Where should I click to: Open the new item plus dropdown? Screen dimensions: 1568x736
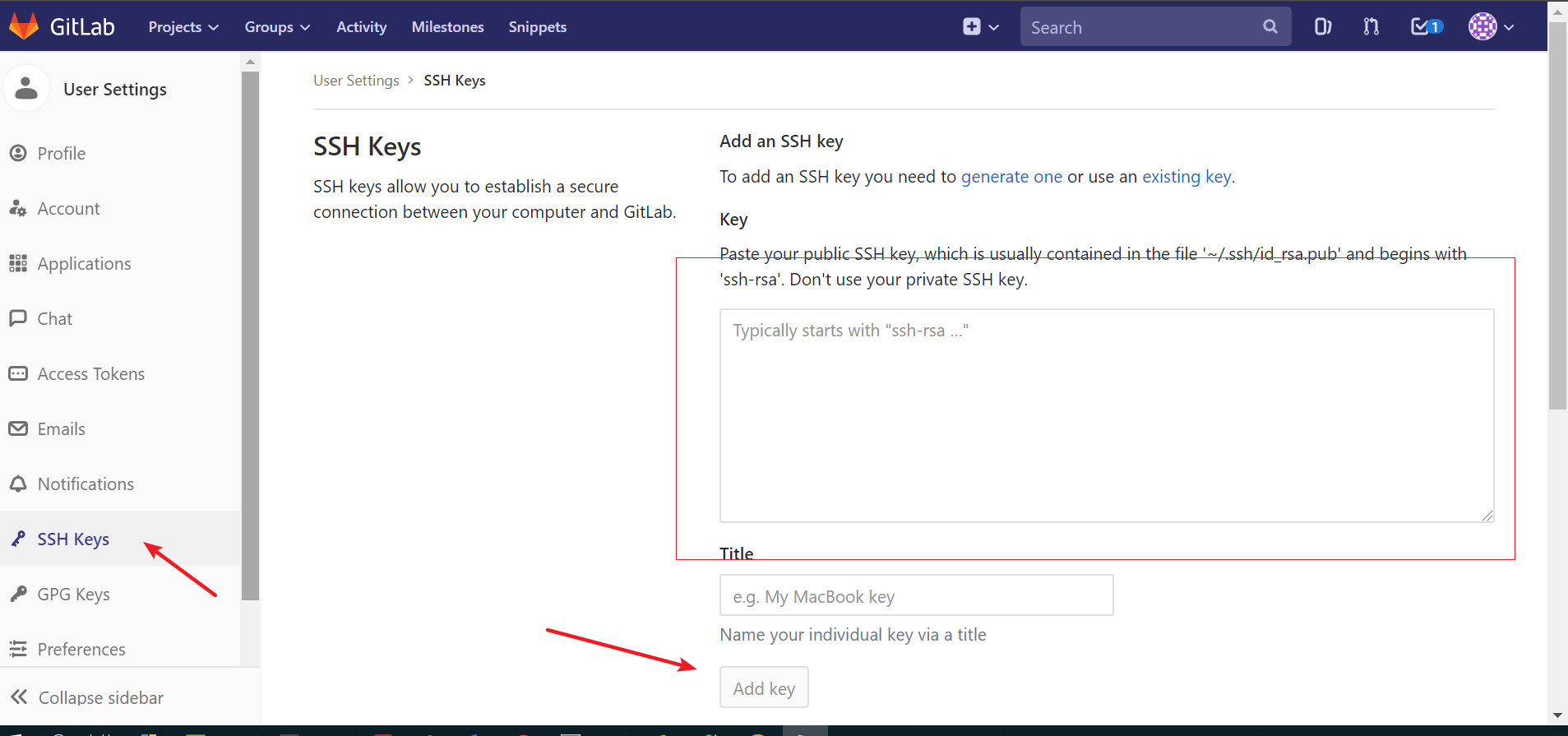[980, 27]
